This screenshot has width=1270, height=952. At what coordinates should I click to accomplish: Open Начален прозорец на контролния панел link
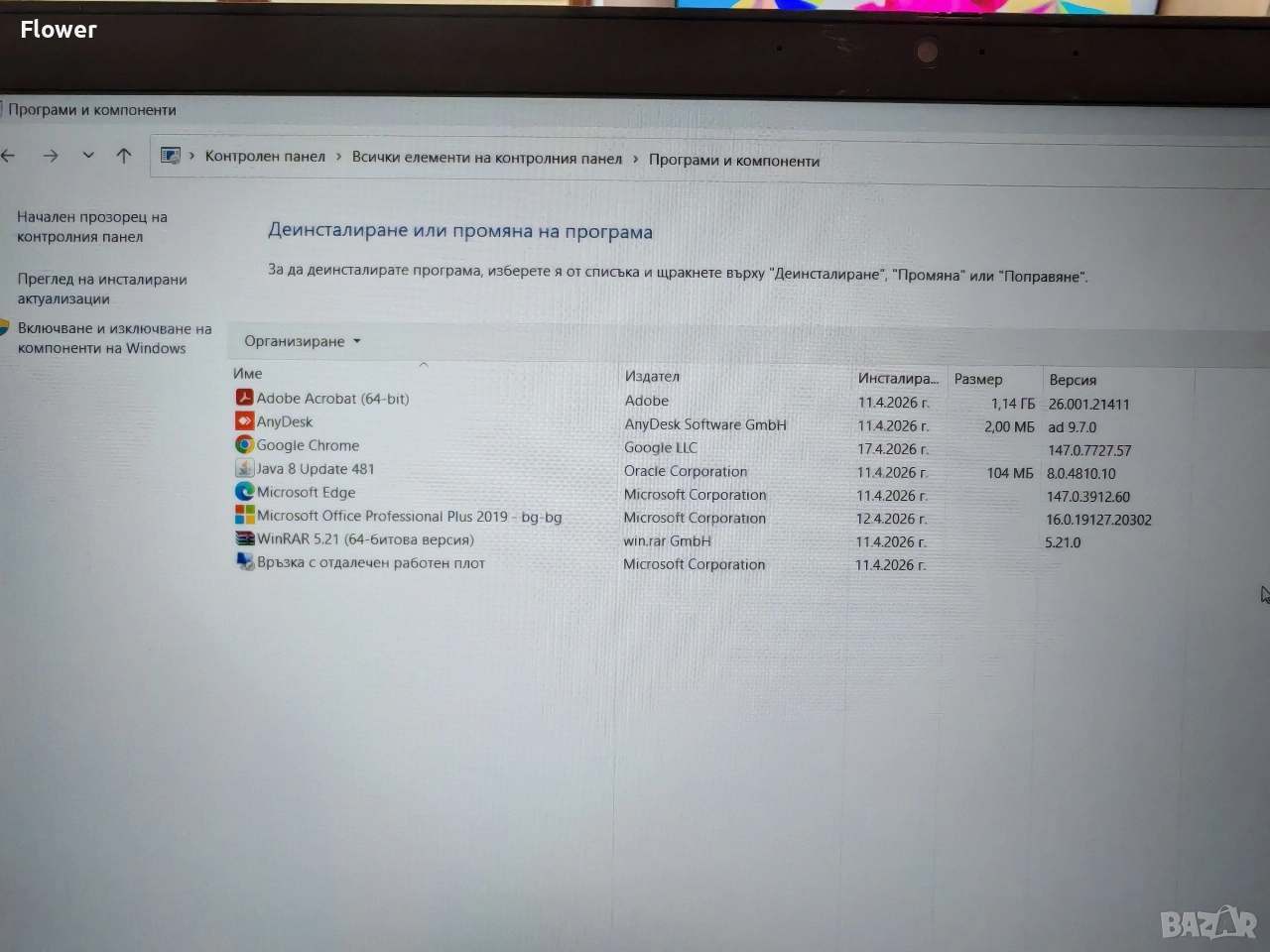tap(92, 226)
